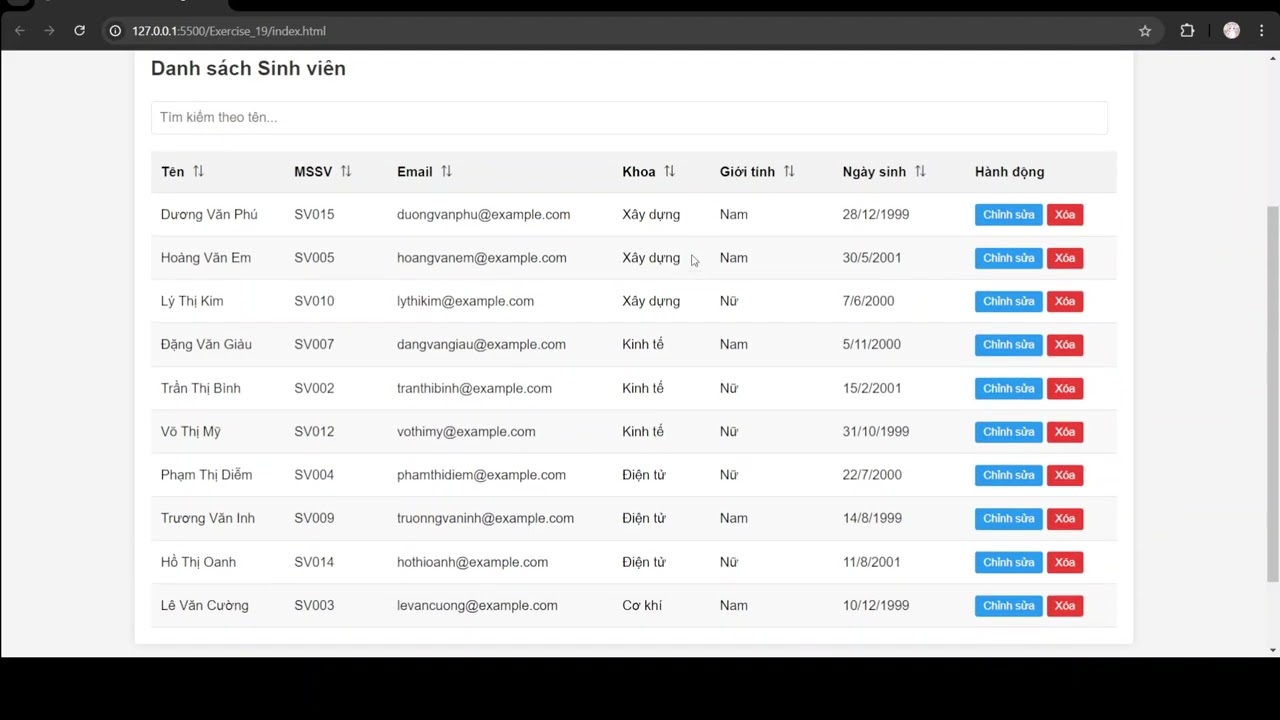Screen dimensions: 1280x720
Task: Click the name Lý Thị Kim
Action: [192, 301]
